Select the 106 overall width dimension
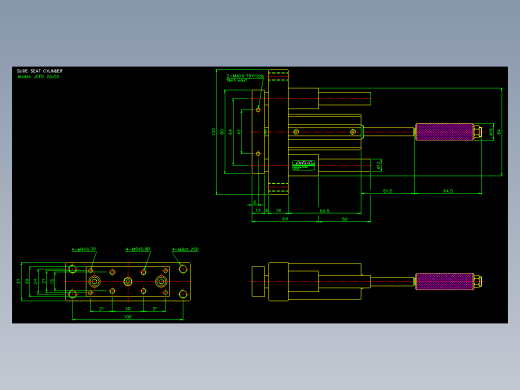 click(128, 317)
